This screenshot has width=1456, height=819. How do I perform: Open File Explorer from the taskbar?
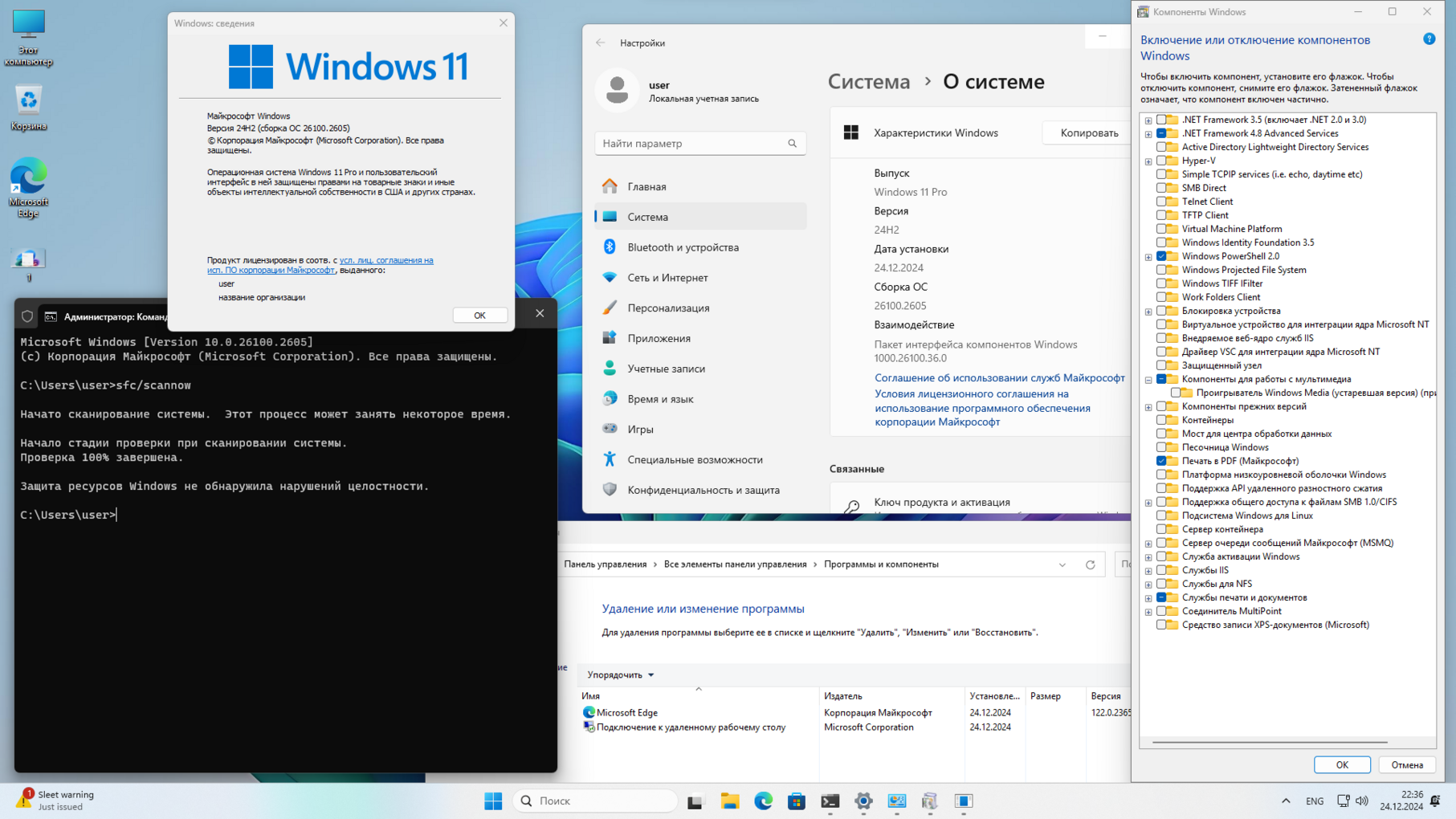[729, 801]
